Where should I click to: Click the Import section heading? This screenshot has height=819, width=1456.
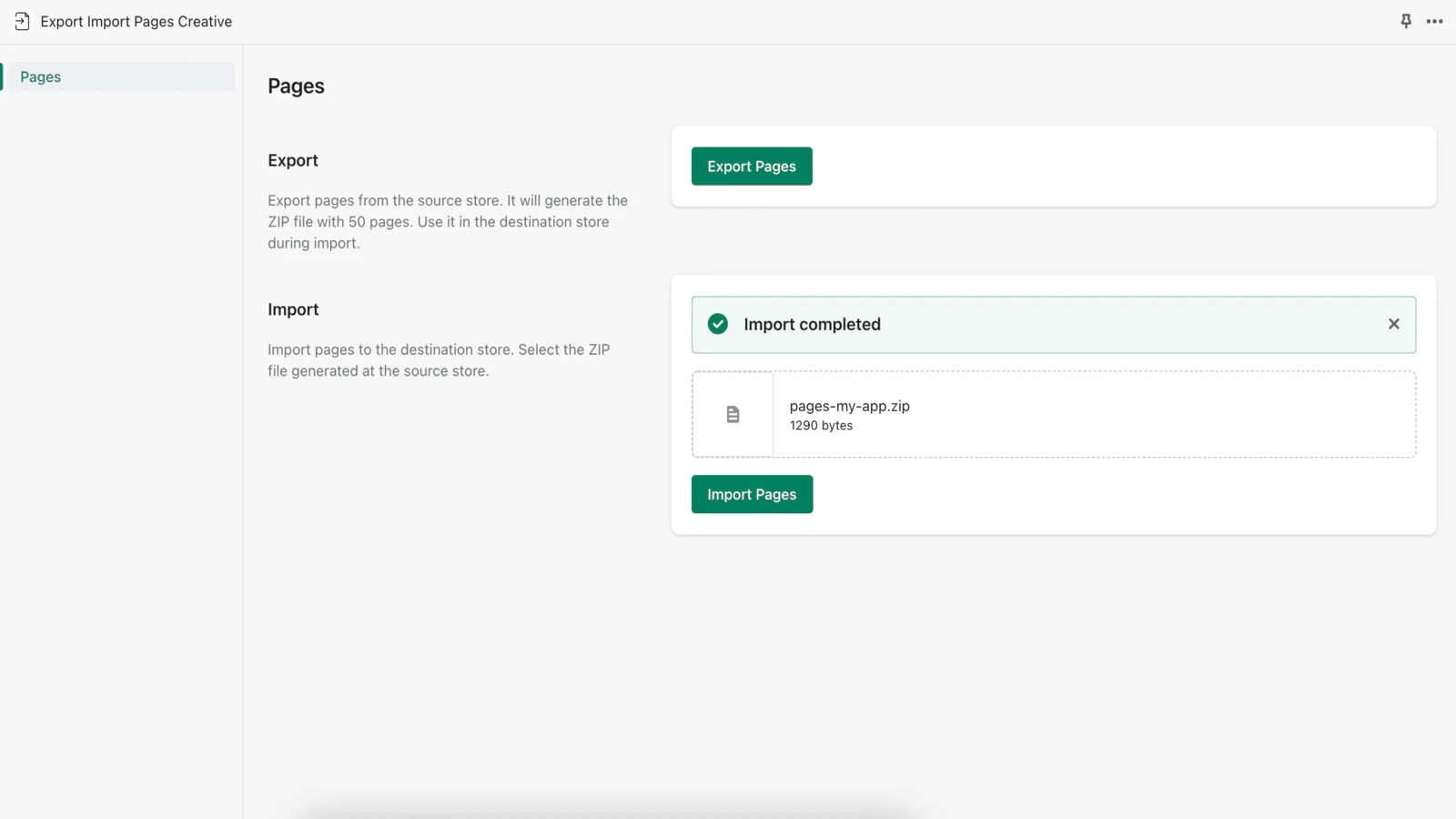pyautogui.click(x=293, y=309)
